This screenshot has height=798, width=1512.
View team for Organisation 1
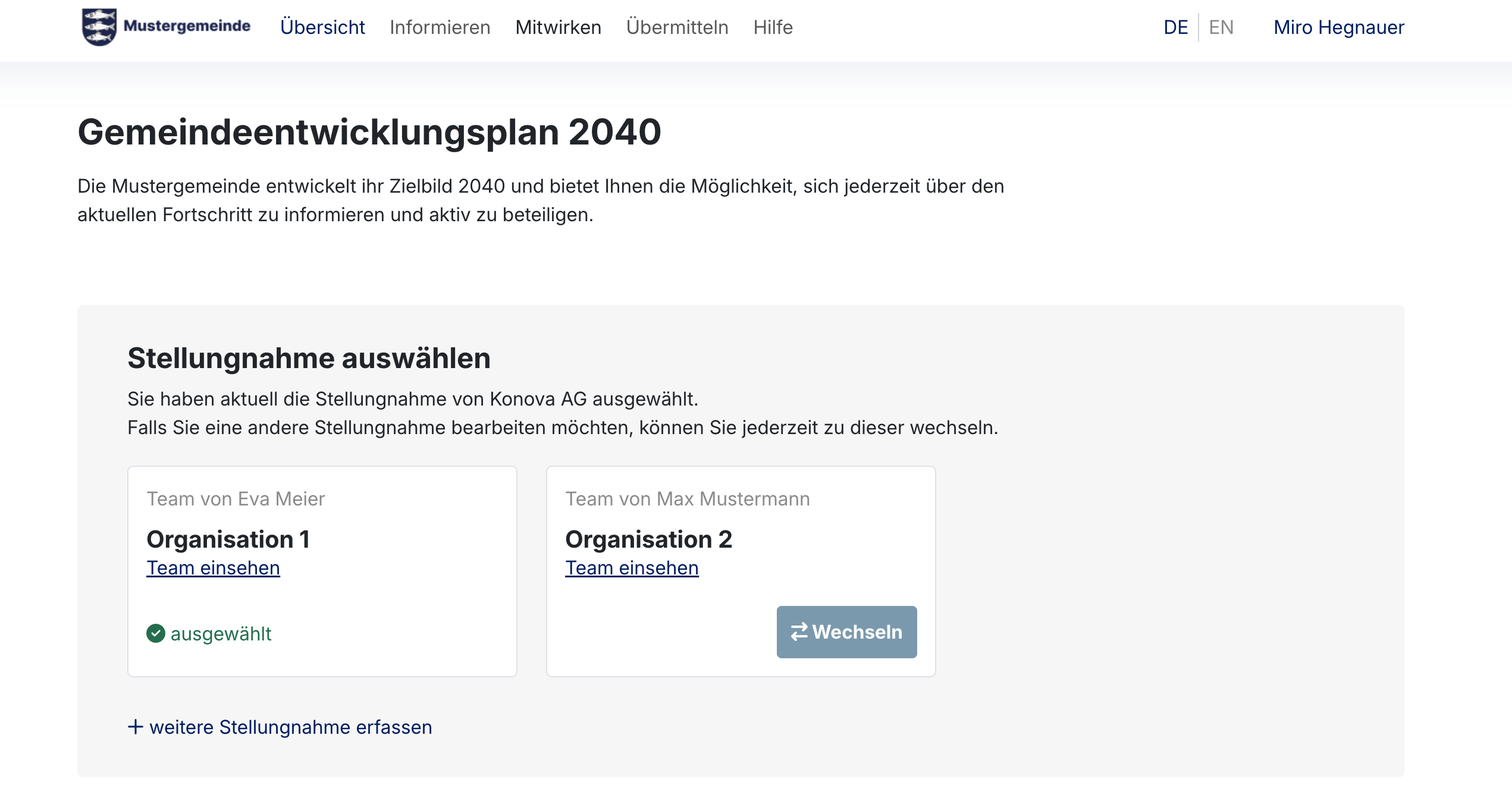pos(213,568)
